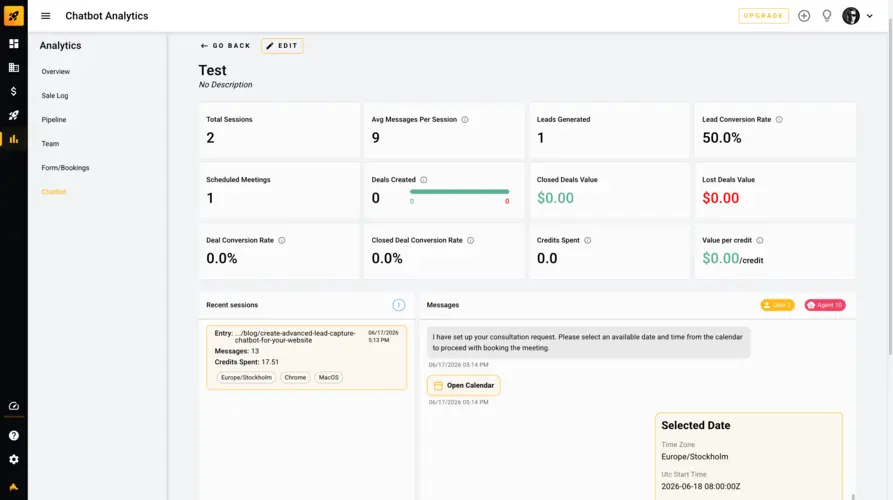Click the orange icon at bottom of left rail
The image size is (893, 500).
click(14, 487)
